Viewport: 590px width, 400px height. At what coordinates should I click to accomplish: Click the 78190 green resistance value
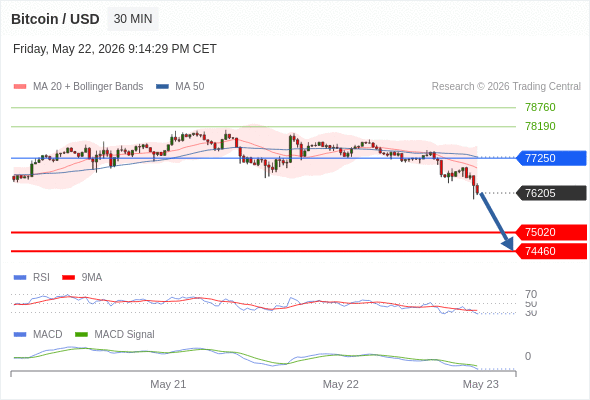point(540,126)
